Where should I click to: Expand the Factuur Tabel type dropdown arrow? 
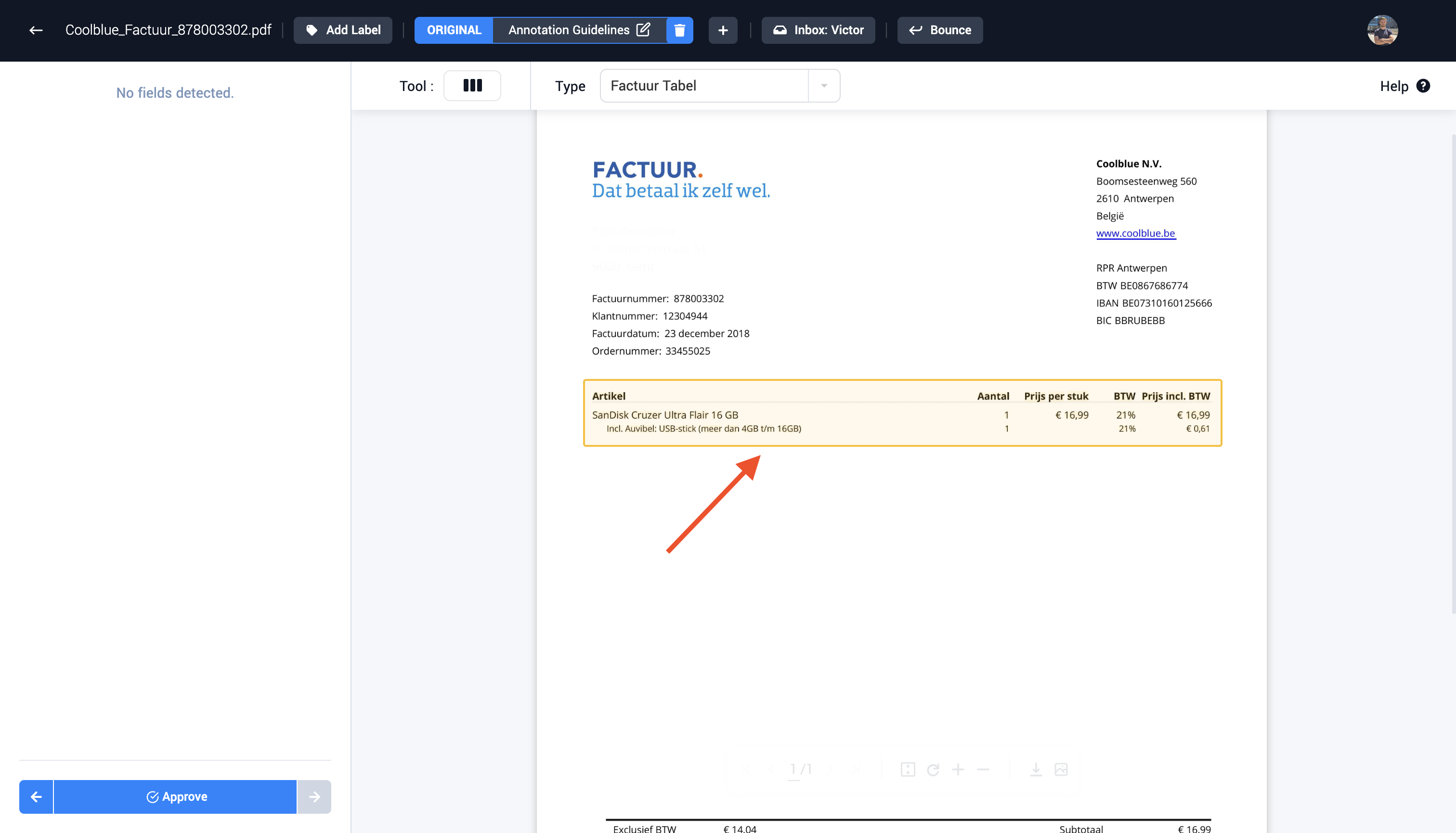pos(824,86)
